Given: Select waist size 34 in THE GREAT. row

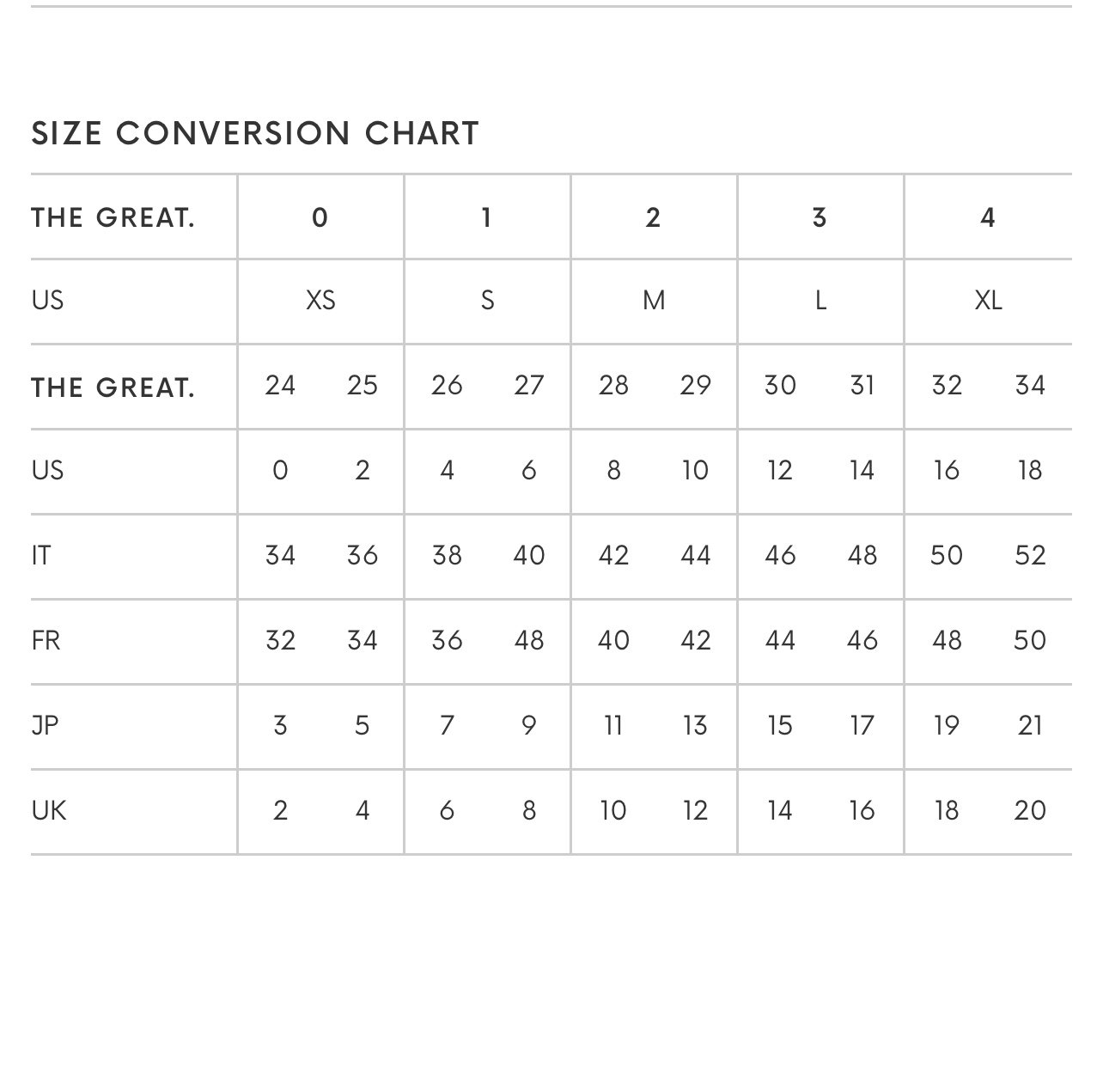Looking at the screenshot, I should click(1030, 385).
